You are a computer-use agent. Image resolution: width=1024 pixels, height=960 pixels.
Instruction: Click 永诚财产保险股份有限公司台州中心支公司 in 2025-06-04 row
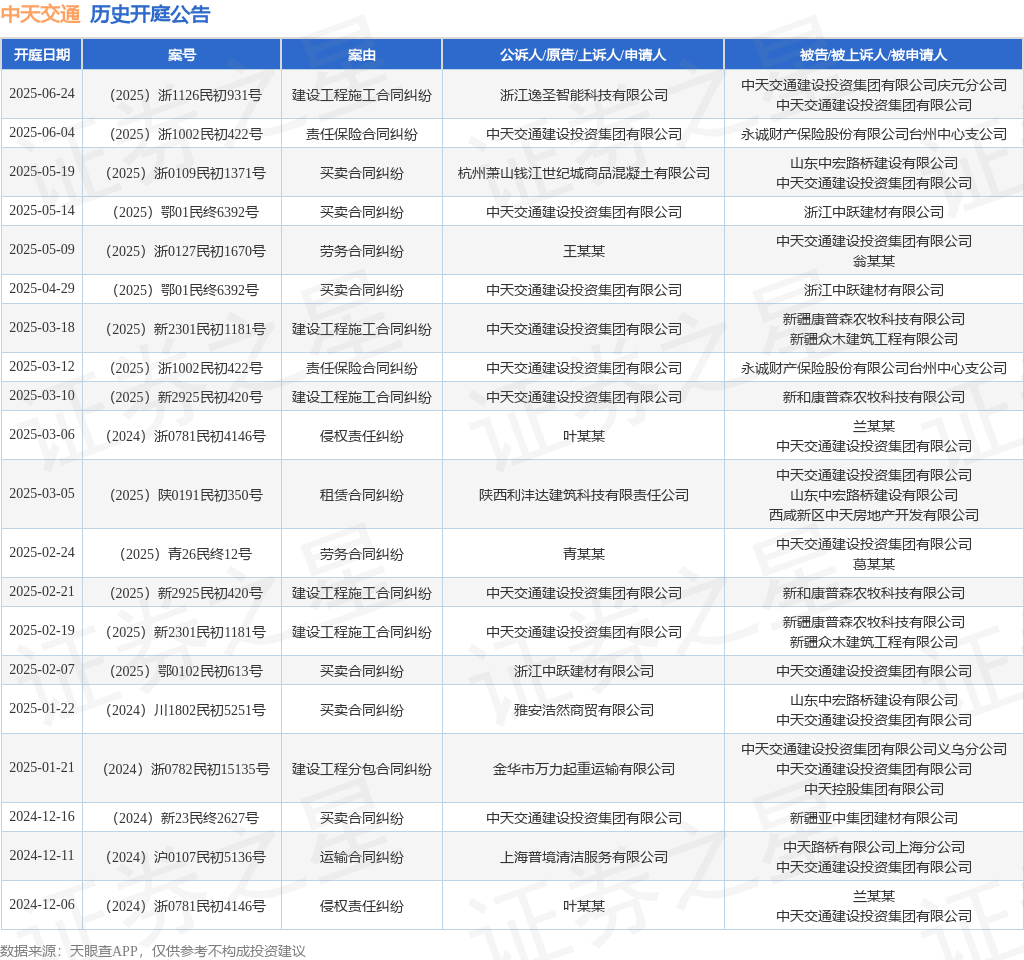[x=874, y=134]
